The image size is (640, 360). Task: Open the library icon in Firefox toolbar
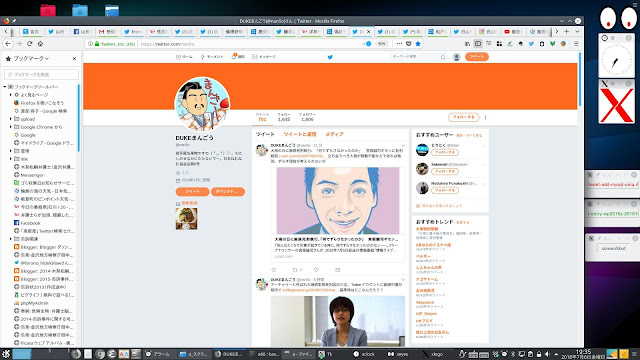coord(467,44)
